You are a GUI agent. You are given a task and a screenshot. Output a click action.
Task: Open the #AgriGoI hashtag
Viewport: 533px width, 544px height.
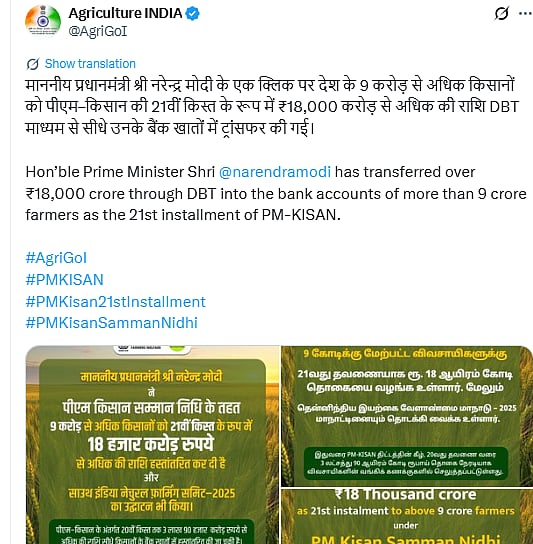coord(56,258)
